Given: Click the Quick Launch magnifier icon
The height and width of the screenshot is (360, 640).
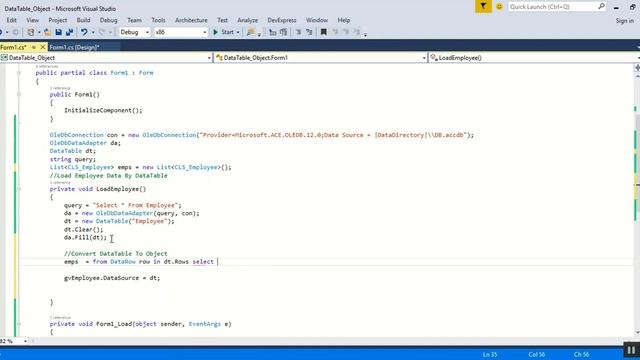Looking at the screenshot, I should pyautogui.click(x=601, y=6).
